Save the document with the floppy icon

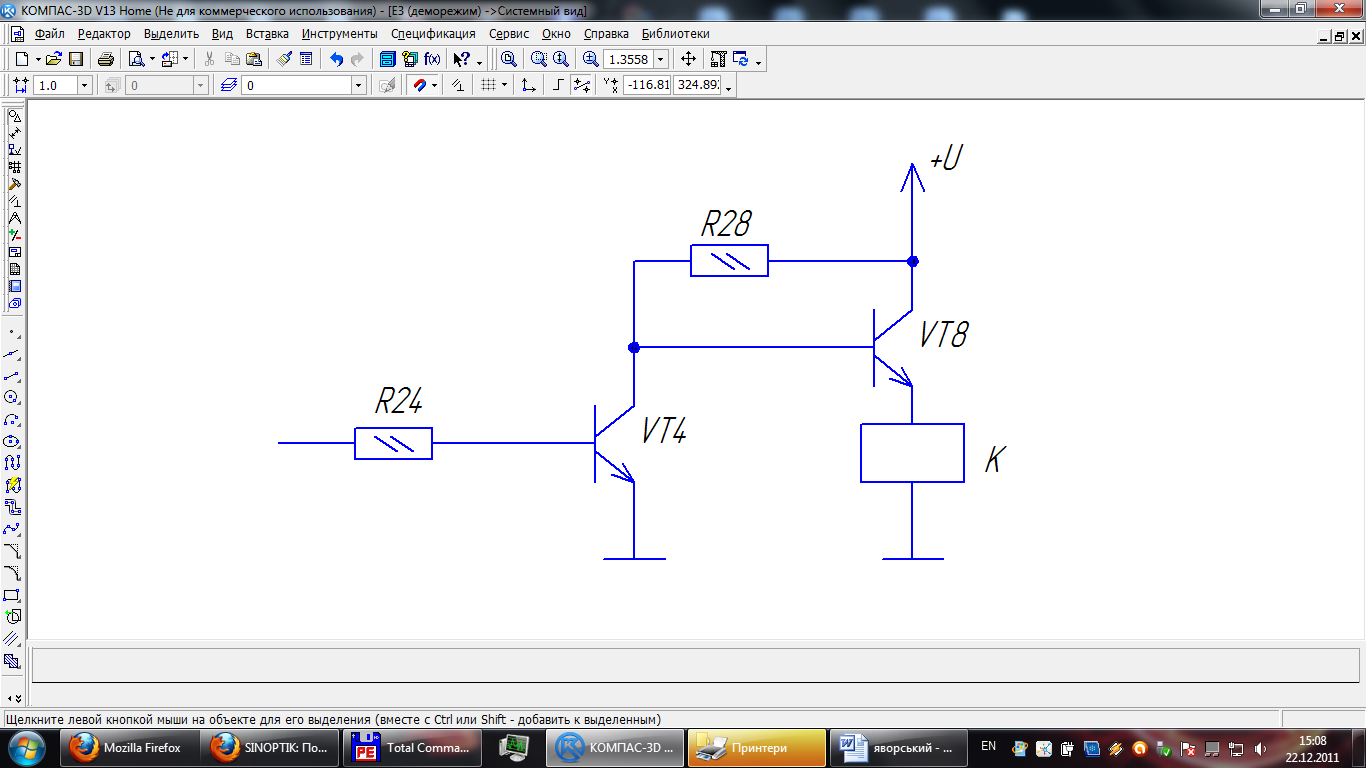click(75, 59)
